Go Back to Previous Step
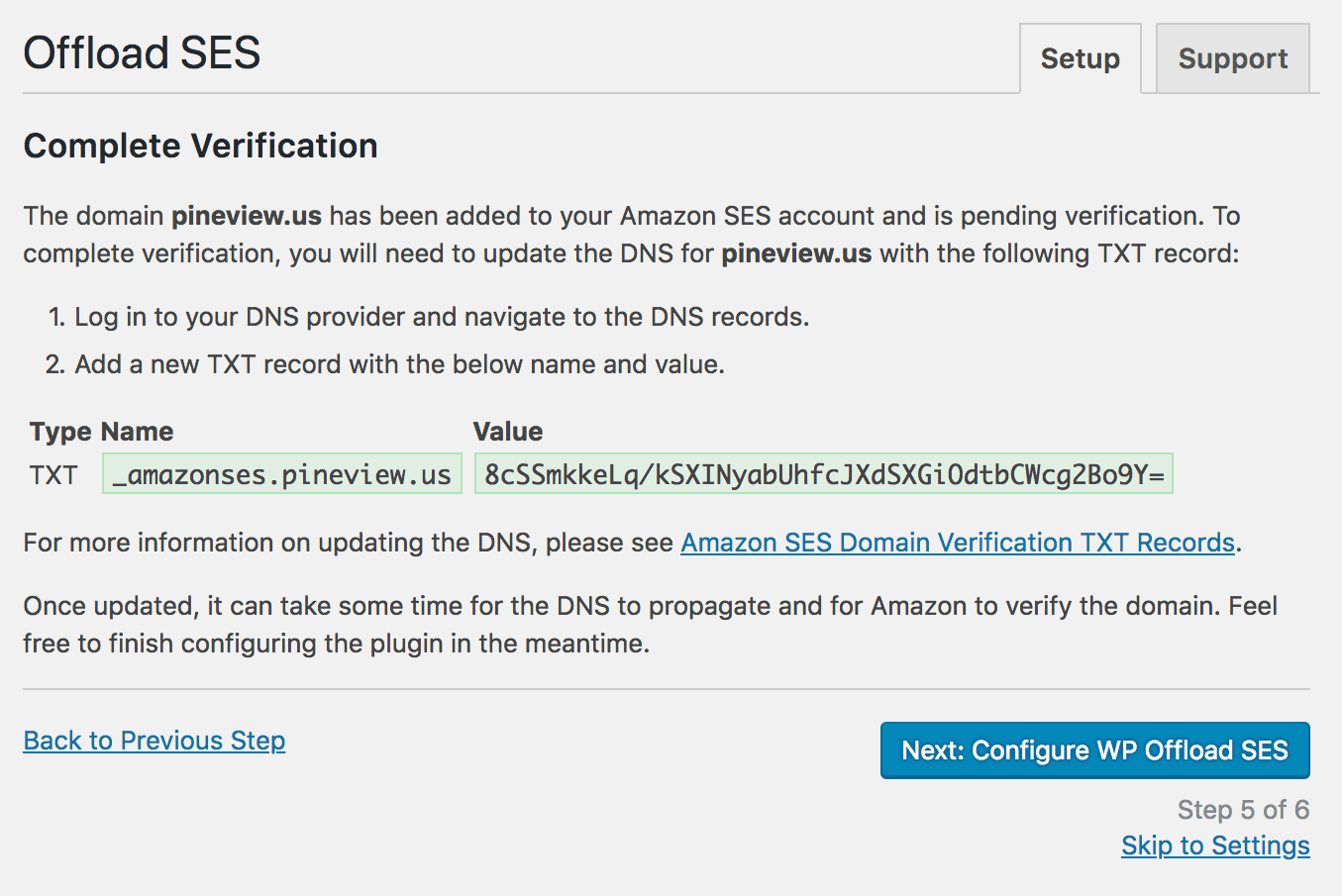The width and height of the screenshot is (1342, 896). pyautogui.click(x=155, y=741)
